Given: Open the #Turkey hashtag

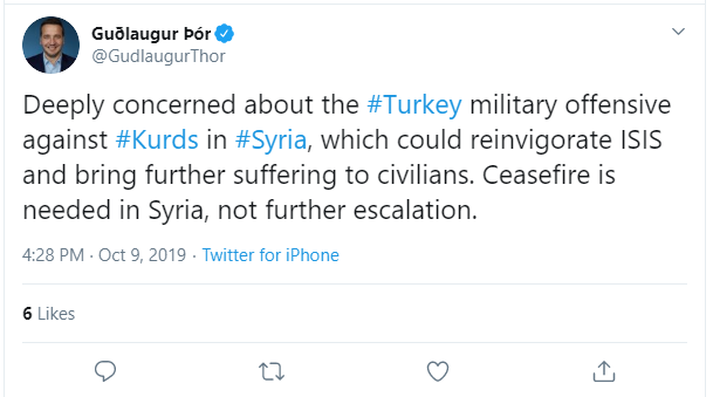Looking at the screenshot, I should tap(414, 105).
